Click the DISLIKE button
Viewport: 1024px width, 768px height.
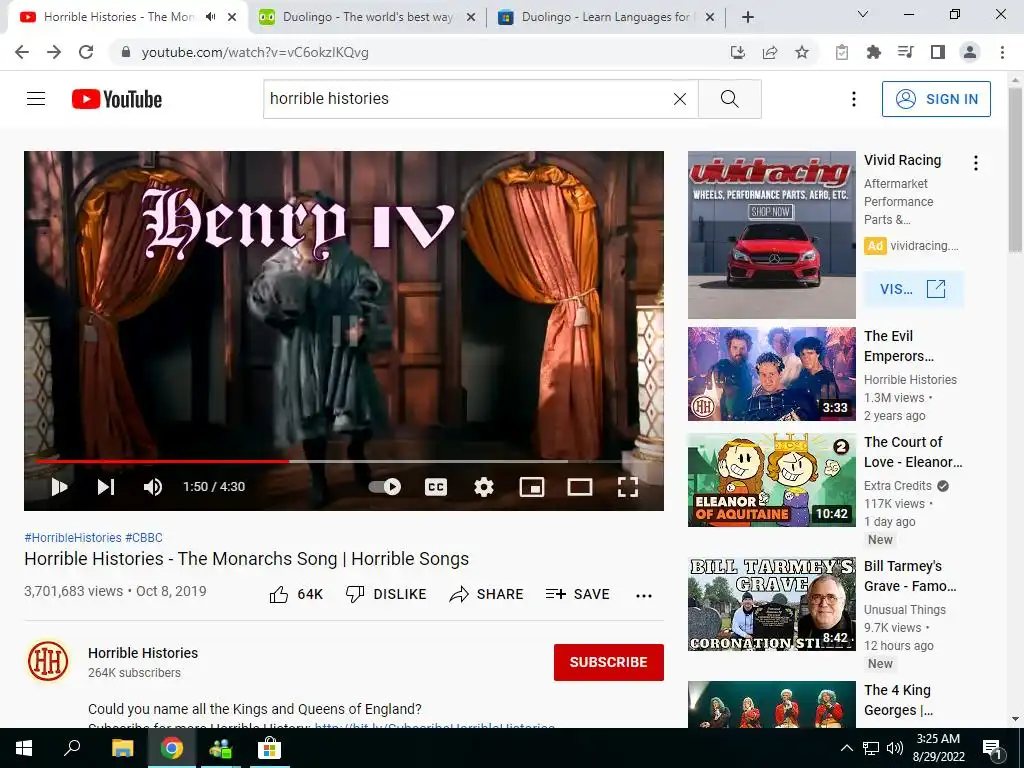[x=385, y=594]
